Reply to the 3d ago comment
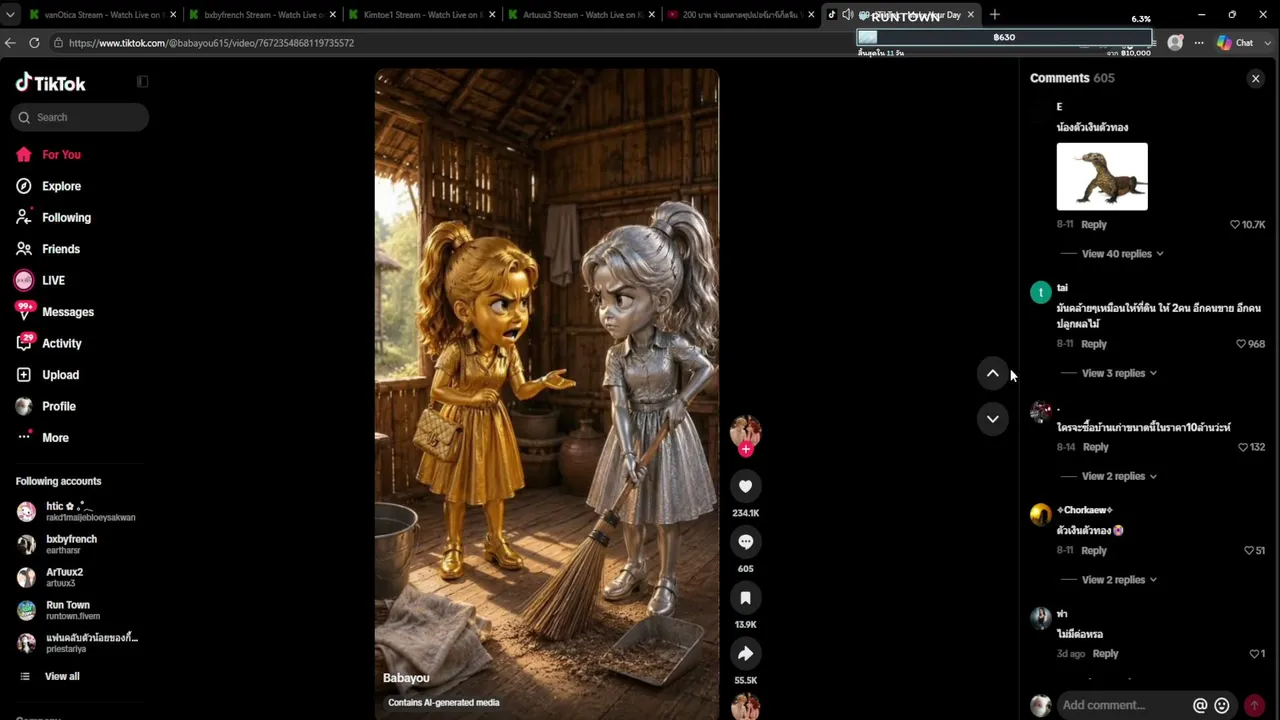This screenshot has width=1280, height=720. [1105, 654]
